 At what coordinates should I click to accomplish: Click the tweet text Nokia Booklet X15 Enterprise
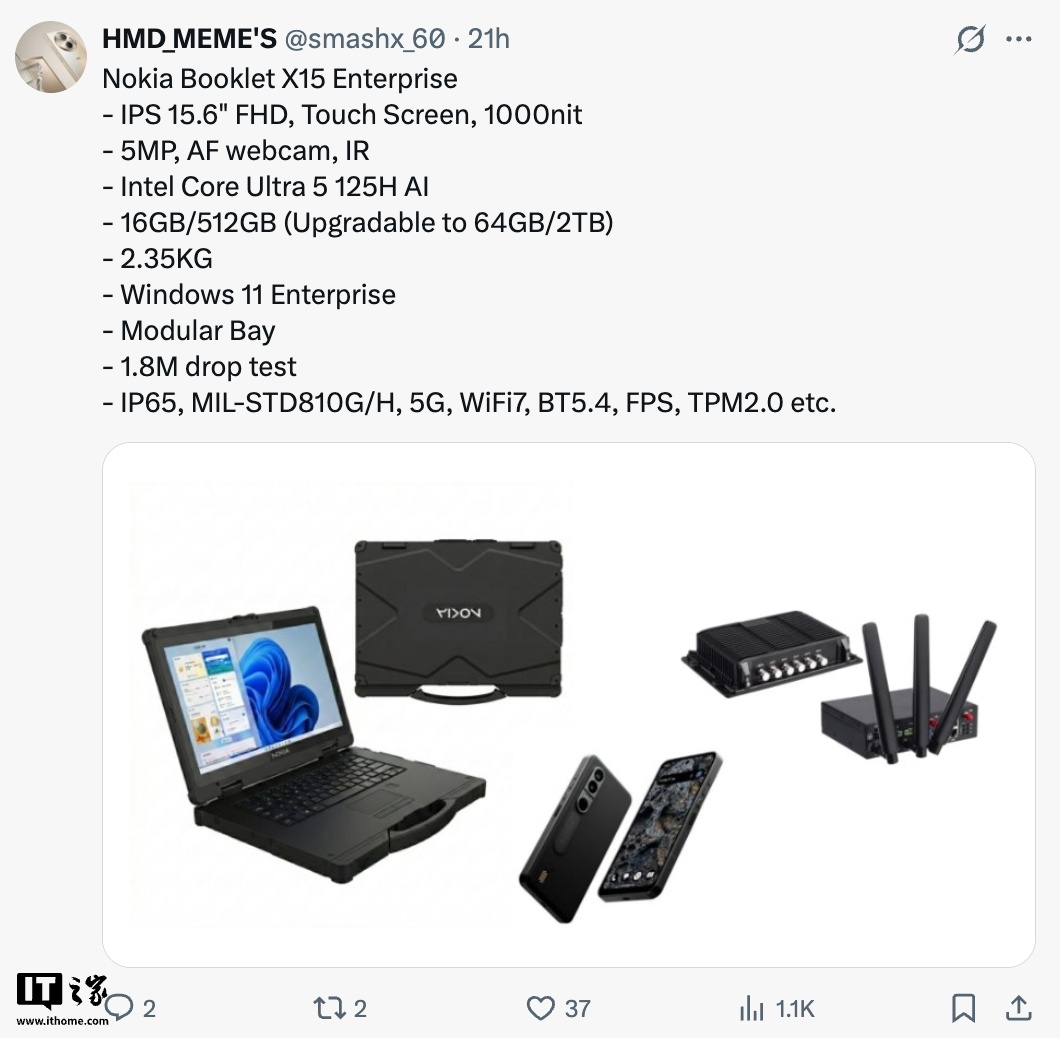point(280,79)
